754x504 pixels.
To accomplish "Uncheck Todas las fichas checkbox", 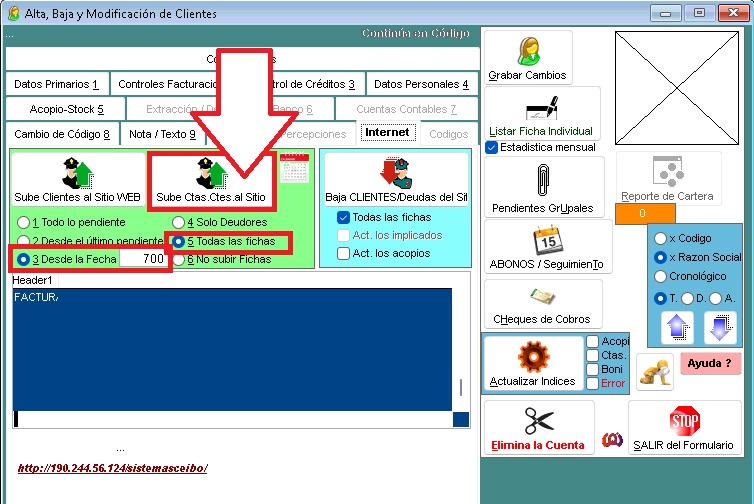I will click(x=343, y=217).
